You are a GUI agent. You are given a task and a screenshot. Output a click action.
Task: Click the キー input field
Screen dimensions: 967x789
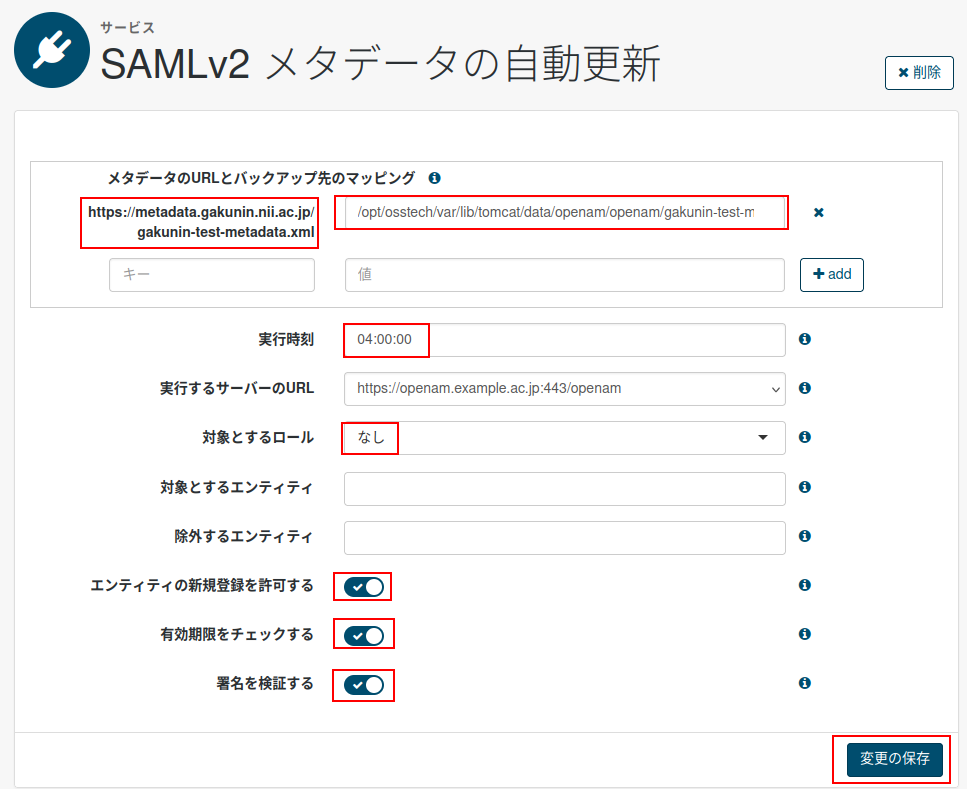211,274
